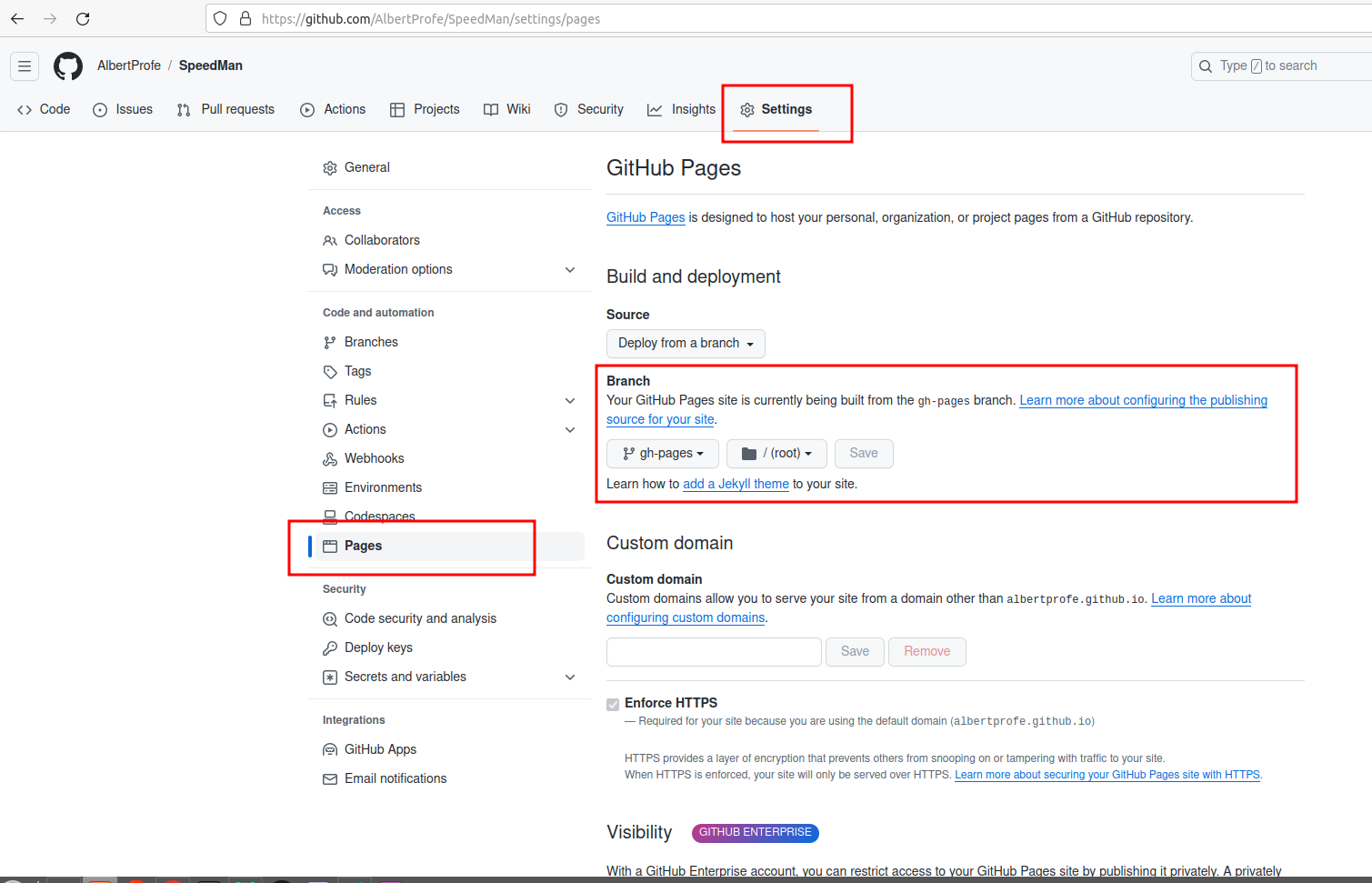This screenshot has width=1372, height=883.
Task: Select the Settings tab
Action: pyautogui.click(x=776, y=109)
